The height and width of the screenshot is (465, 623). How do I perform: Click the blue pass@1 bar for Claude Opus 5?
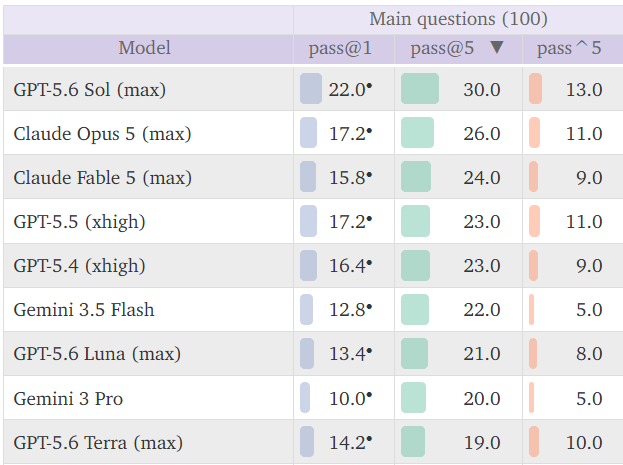coord(308,133)
